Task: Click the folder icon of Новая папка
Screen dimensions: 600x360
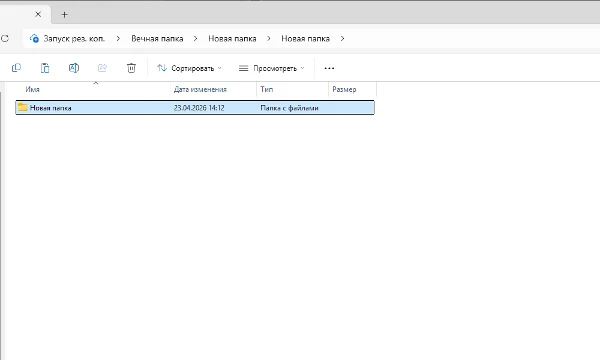Action: (x=23, y=107)
